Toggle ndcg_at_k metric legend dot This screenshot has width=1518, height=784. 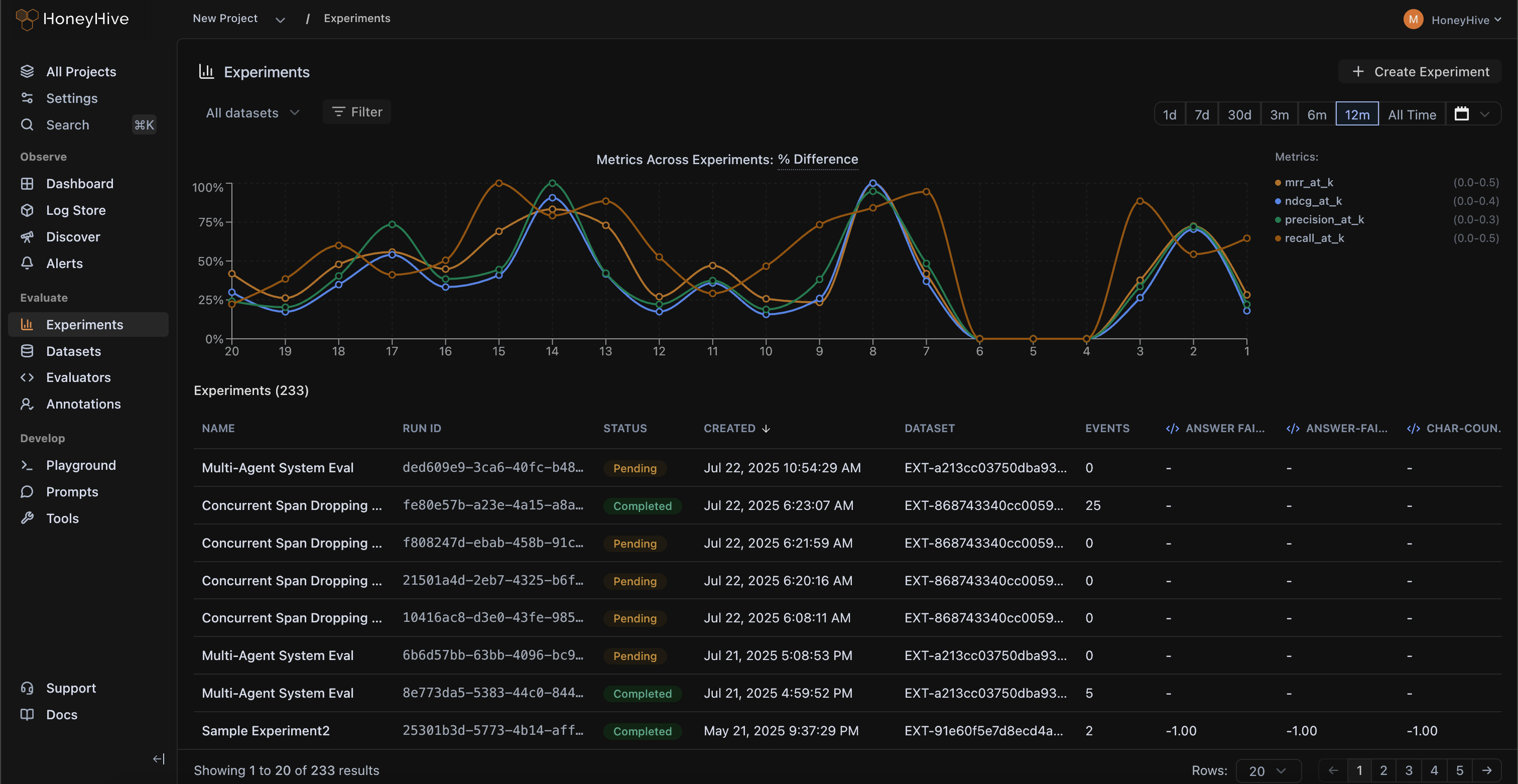click(1278, 201)
